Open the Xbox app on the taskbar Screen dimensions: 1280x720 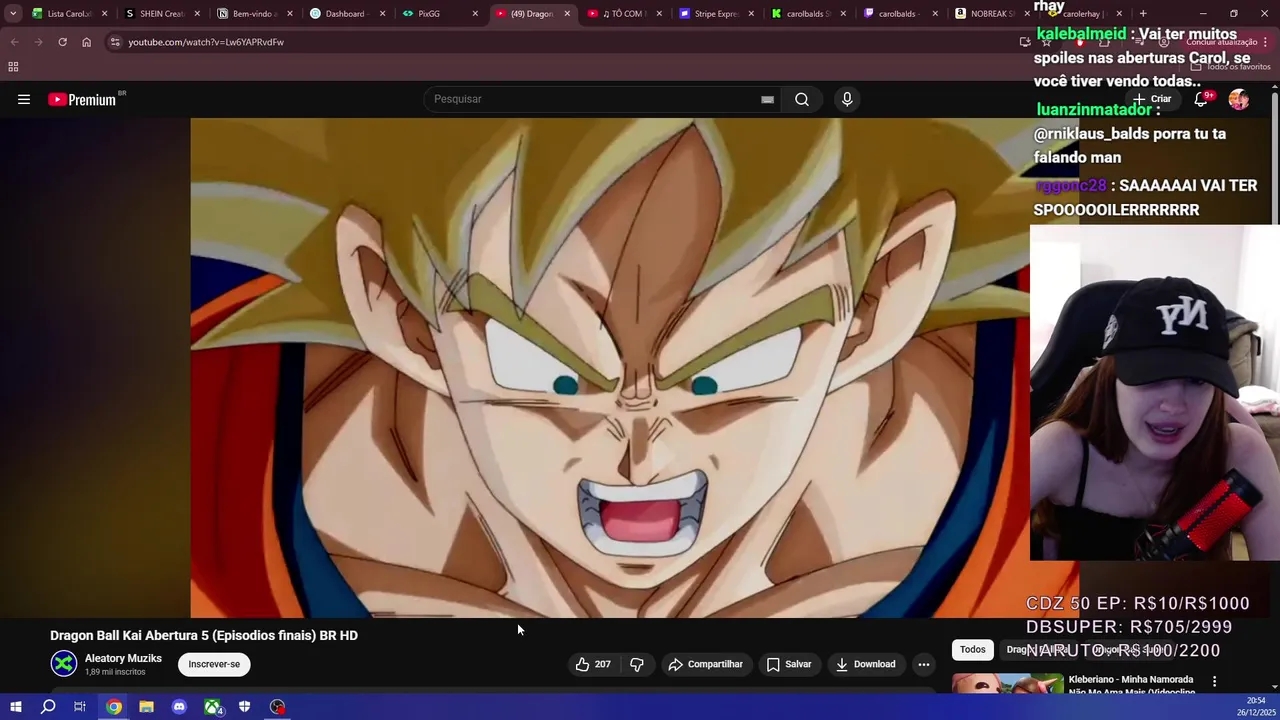213,707
